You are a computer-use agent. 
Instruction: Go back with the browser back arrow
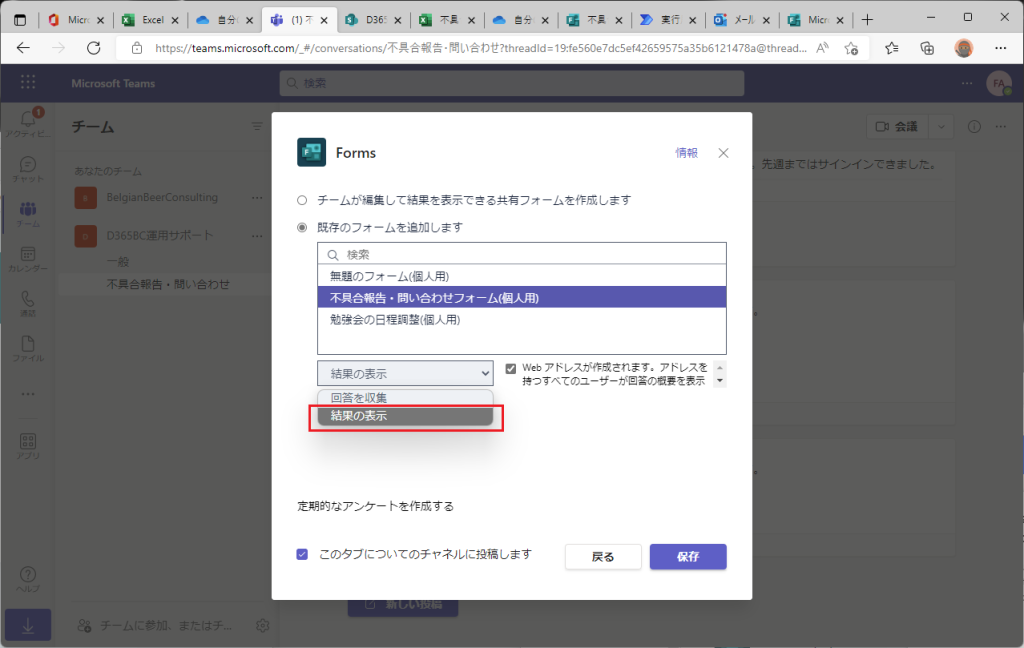click(x=24, y=48)
